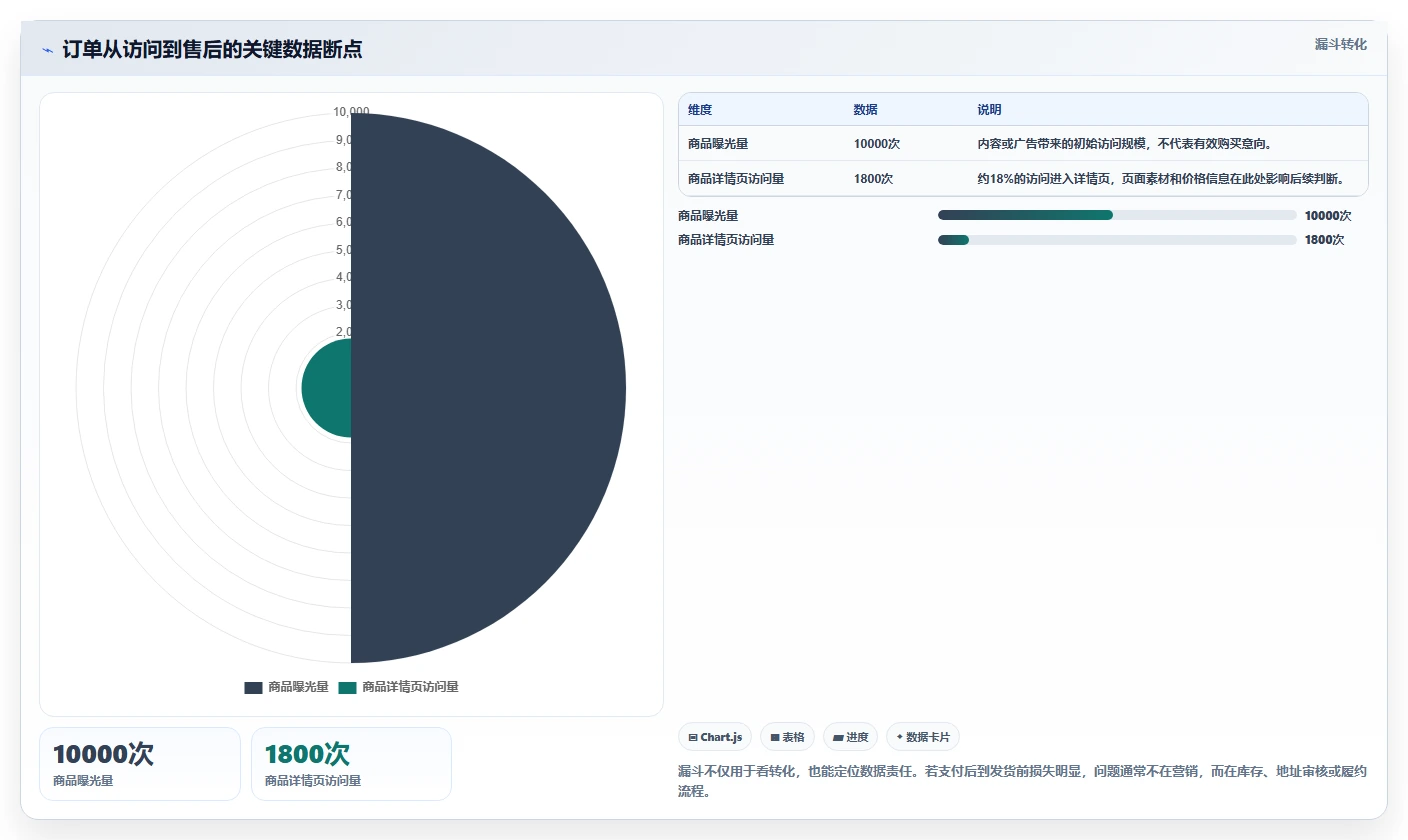Click the 商品曝光量 label above progress bars
This screenshot has height=840, width=1408.
tap(708, 215)
